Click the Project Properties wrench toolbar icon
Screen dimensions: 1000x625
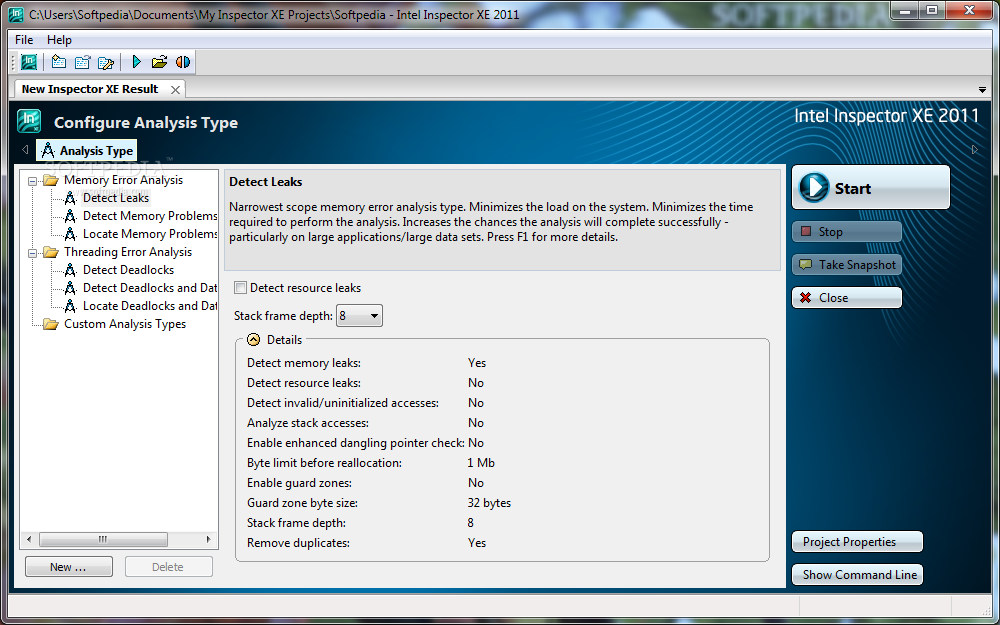[x=106, y=62]
